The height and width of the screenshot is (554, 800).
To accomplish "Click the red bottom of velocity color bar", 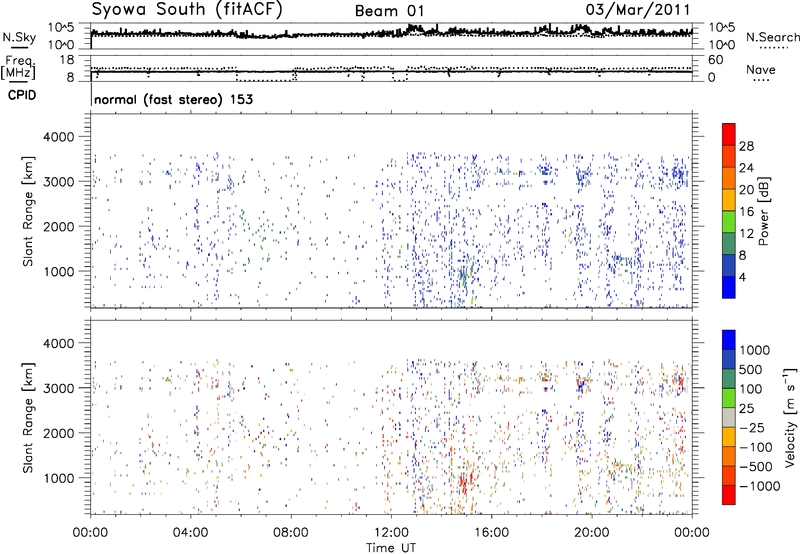I will tap(729, 495).
